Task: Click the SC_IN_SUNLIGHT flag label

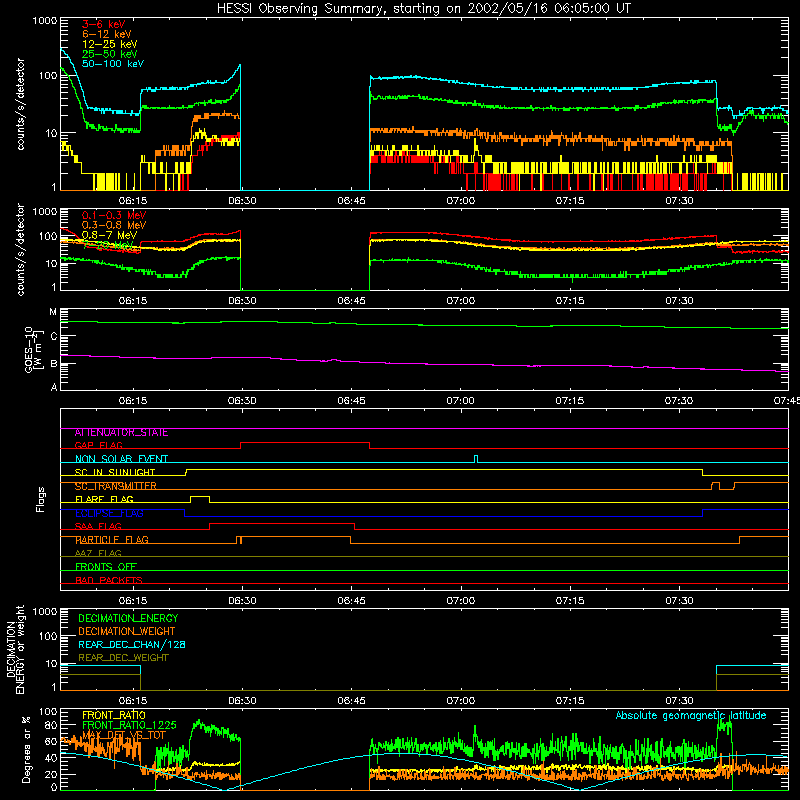Action: [115, 472]
